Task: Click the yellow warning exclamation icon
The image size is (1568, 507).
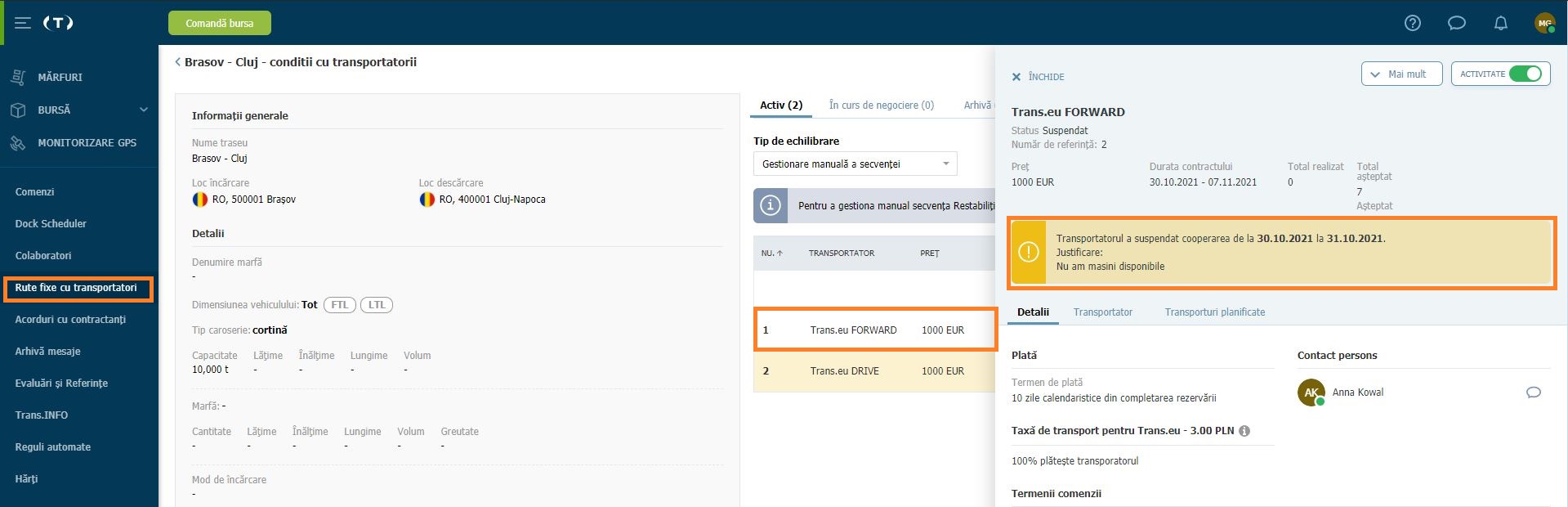Action: pos(1029,252)
